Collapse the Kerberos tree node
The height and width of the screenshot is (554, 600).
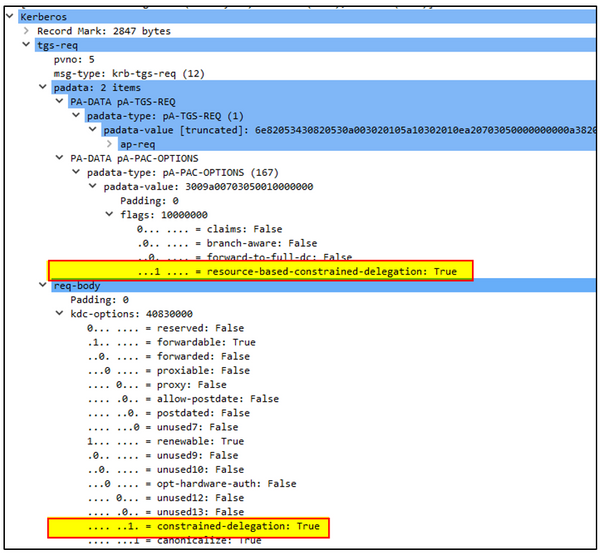point(10,17)
